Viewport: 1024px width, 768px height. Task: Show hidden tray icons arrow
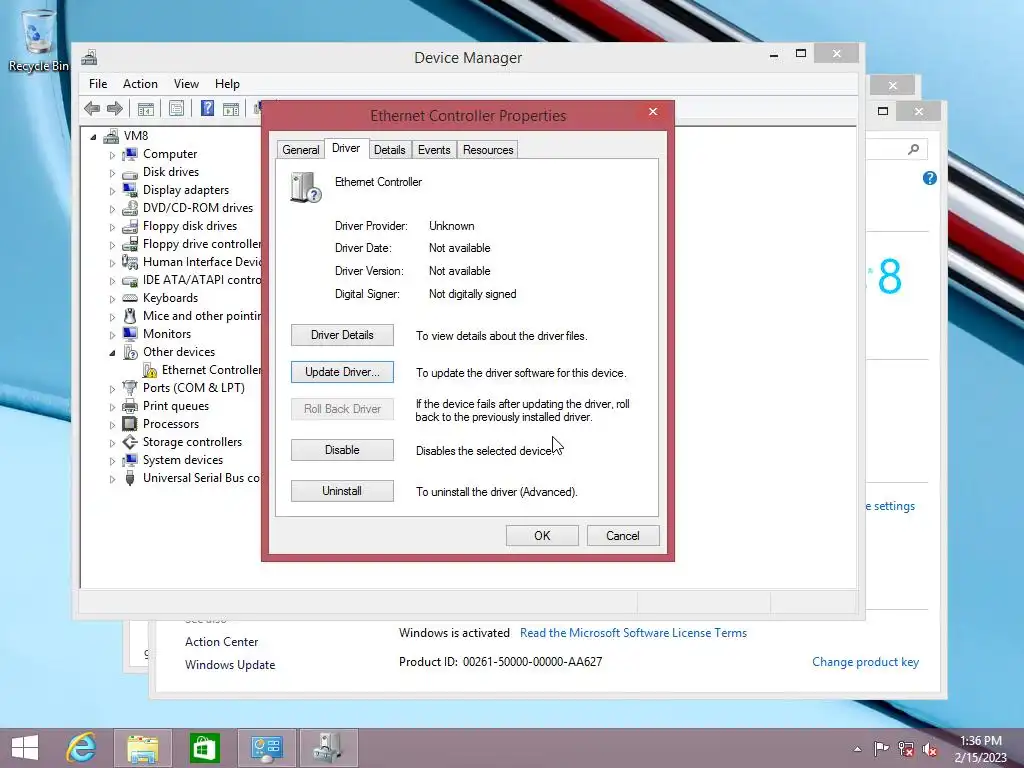click(x=857, y=749)
